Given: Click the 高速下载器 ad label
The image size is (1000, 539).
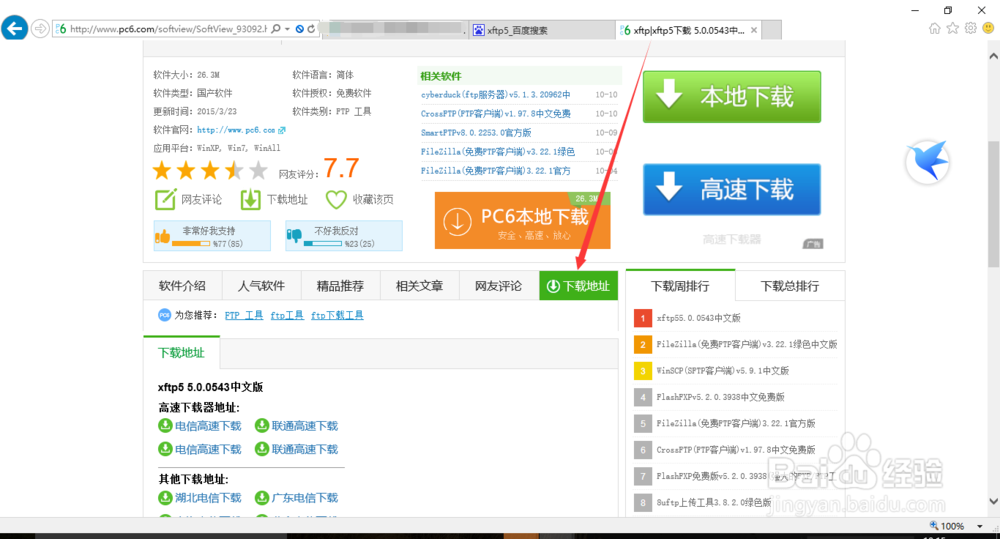Looking at the screenshot, I should pyautogui.click(x=732, y=239).
